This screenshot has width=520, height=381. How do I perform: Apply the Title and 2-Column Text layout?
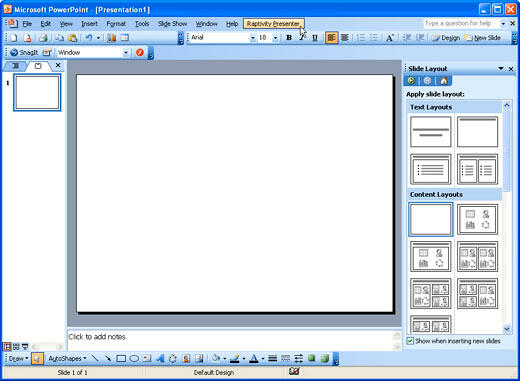(477, 169)
